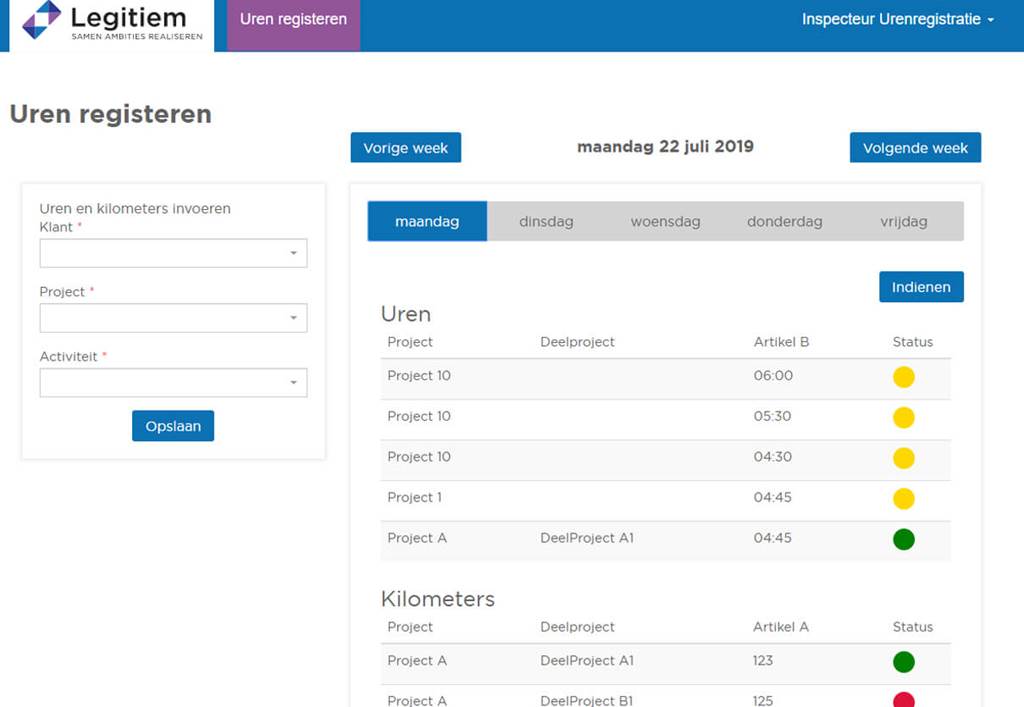
Task: Expand the Project dropdown list
Action: tap(173, 318)
